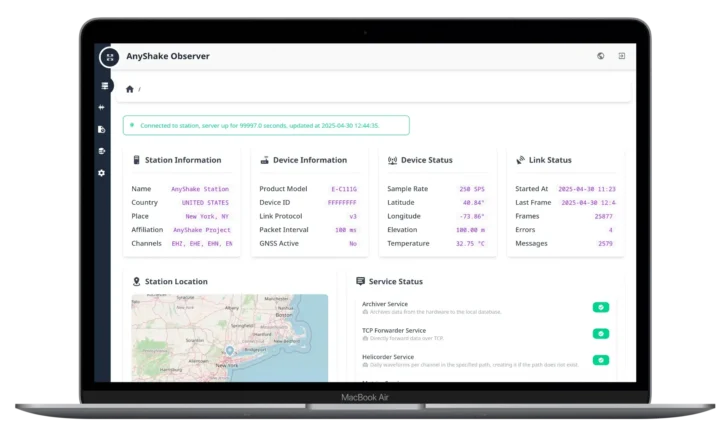Open the settings gear in the sidebar
This screenshot has width=720, height=430.
101,173
